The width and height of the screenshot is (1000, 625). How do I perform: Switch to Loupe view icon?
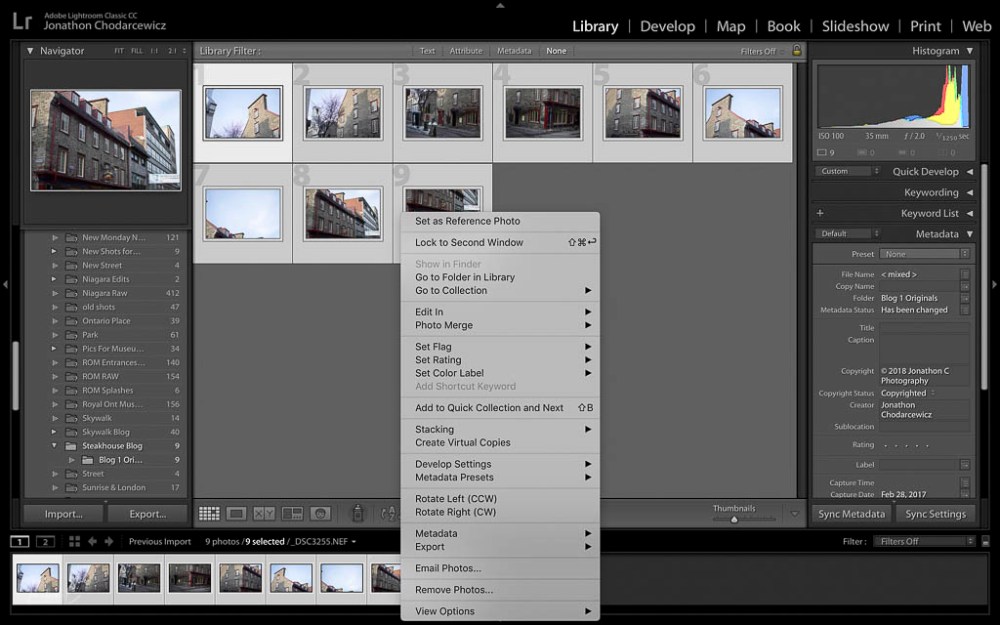(x=236, y=513)
